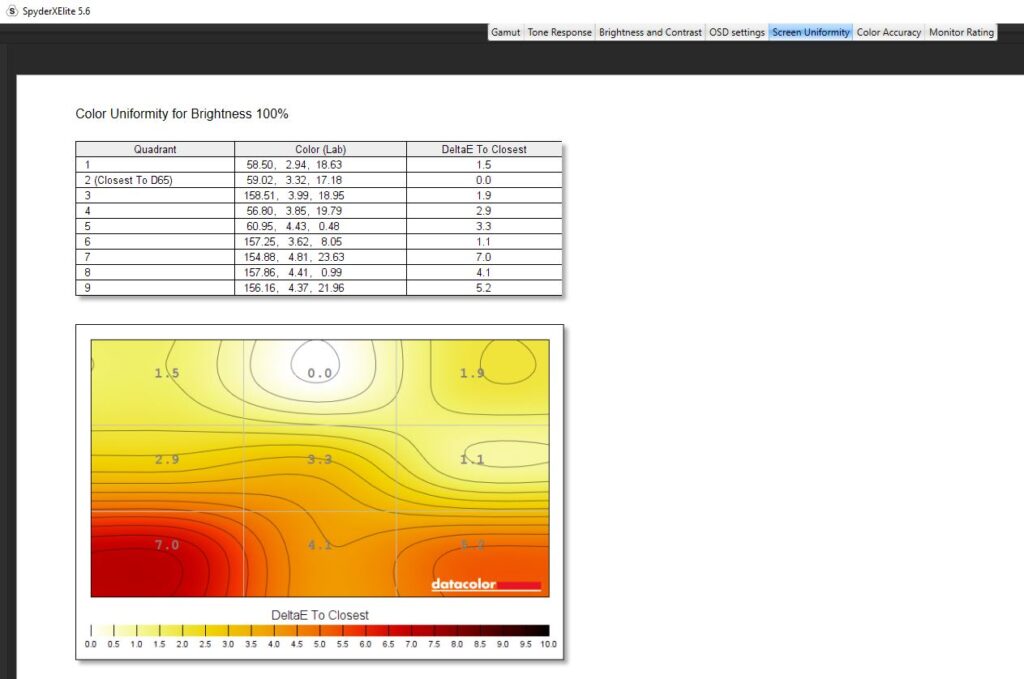Click the Quadrant column header

pos(155,149)
